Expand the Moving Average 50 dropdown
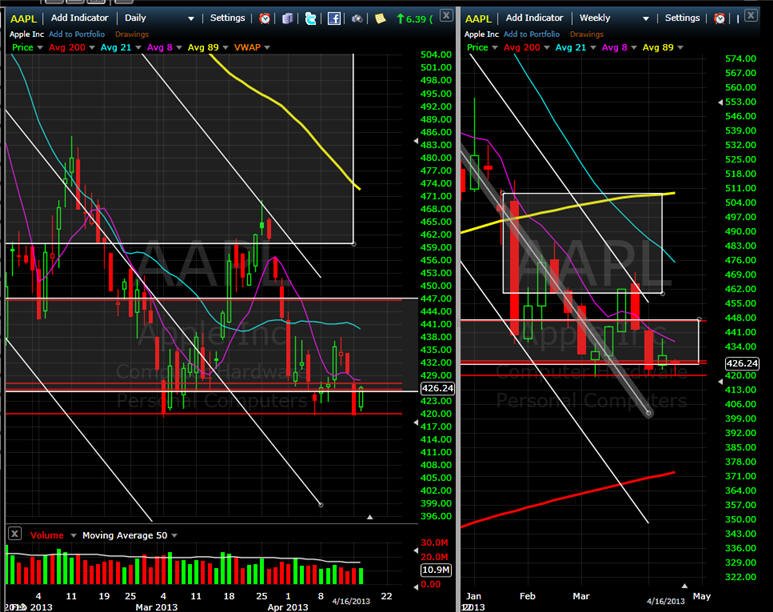The height and width of the screenshot is (612, 773). (174, 536)
